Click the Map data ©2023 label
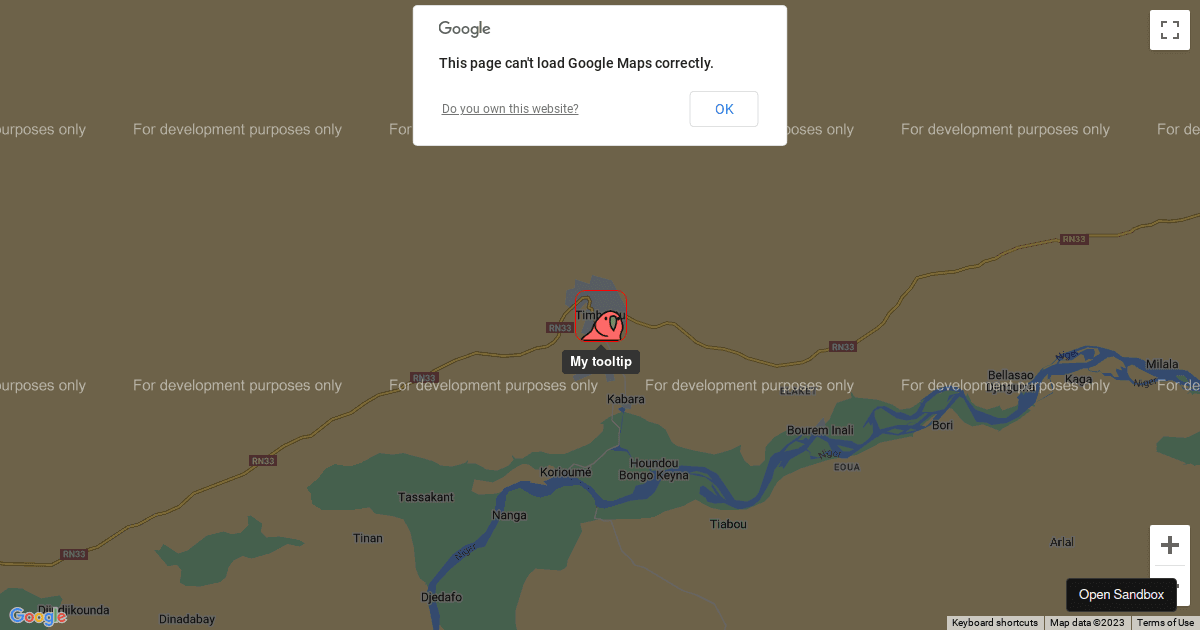The width and height of the screenshot is (1200, 630). coord(1087,623)
